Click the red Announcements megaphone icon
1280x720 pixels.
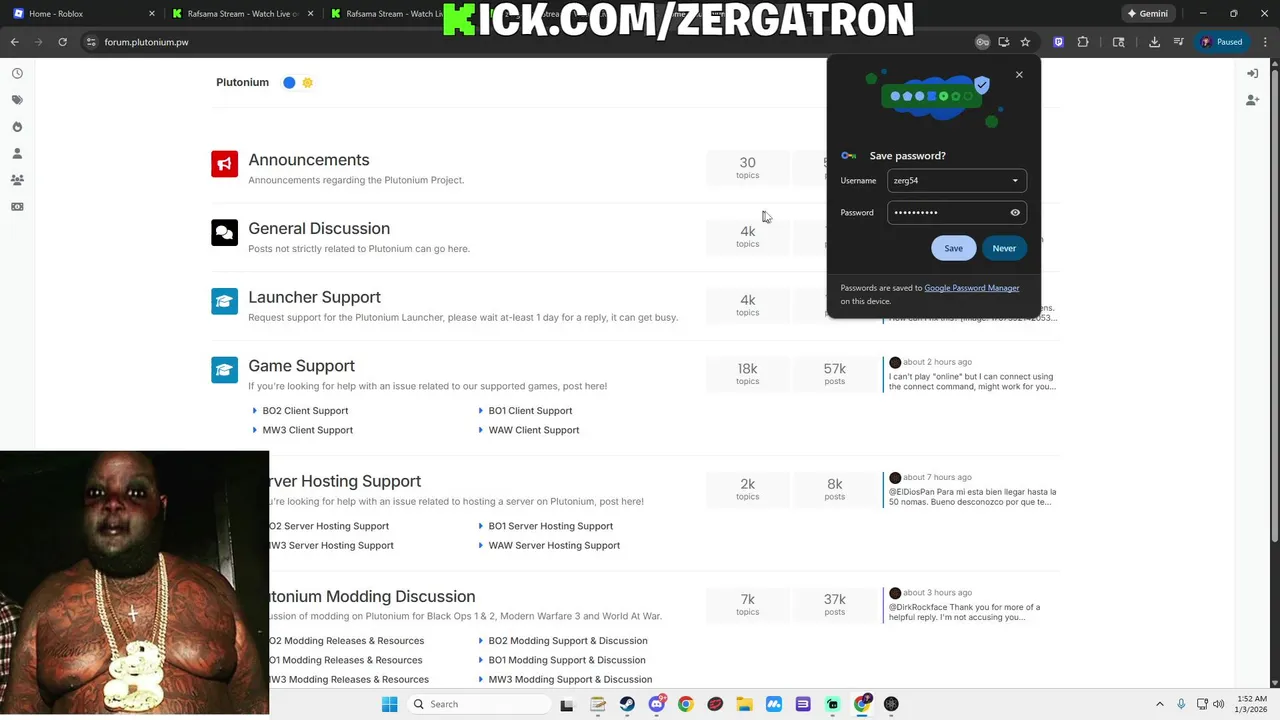coord(224,164)
